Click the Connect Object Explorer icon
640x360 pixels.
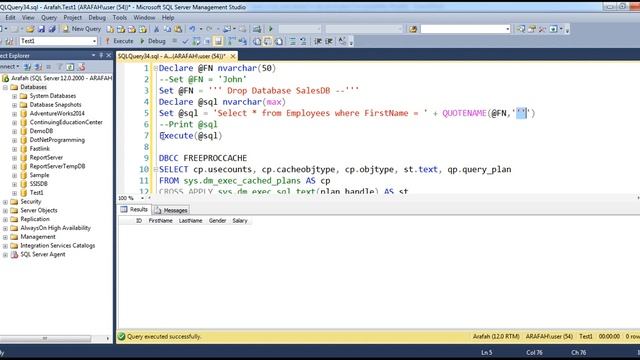click(27, 67)
